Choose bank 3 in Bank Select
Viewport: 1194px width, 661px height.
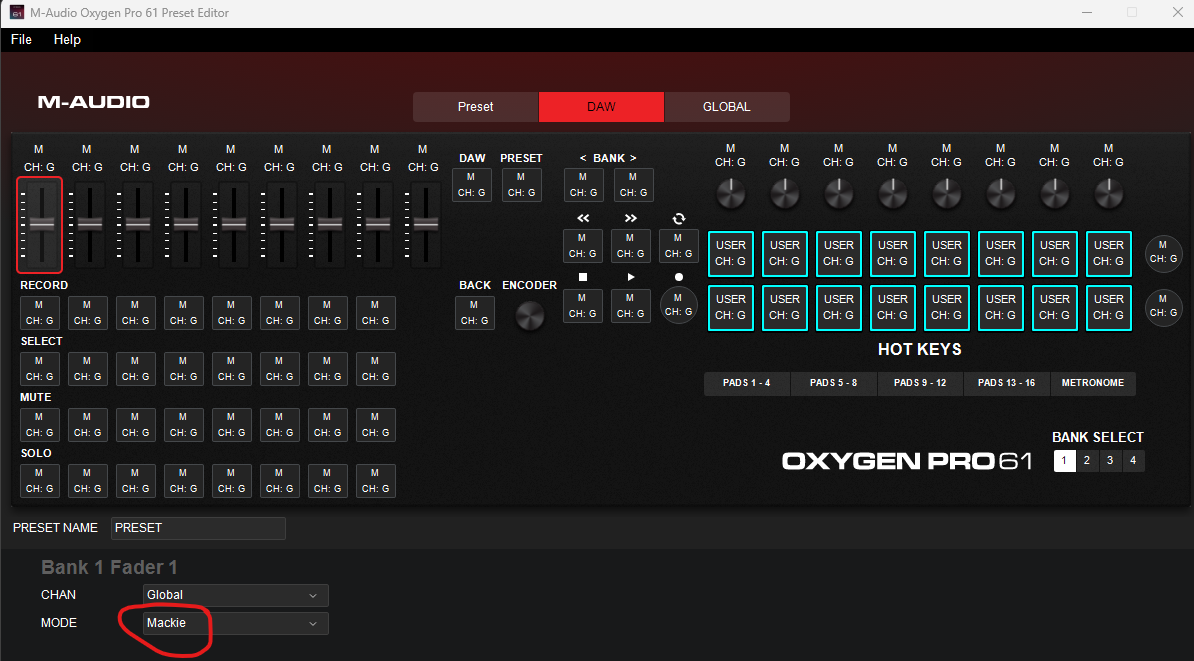[x=1110, y=461]
